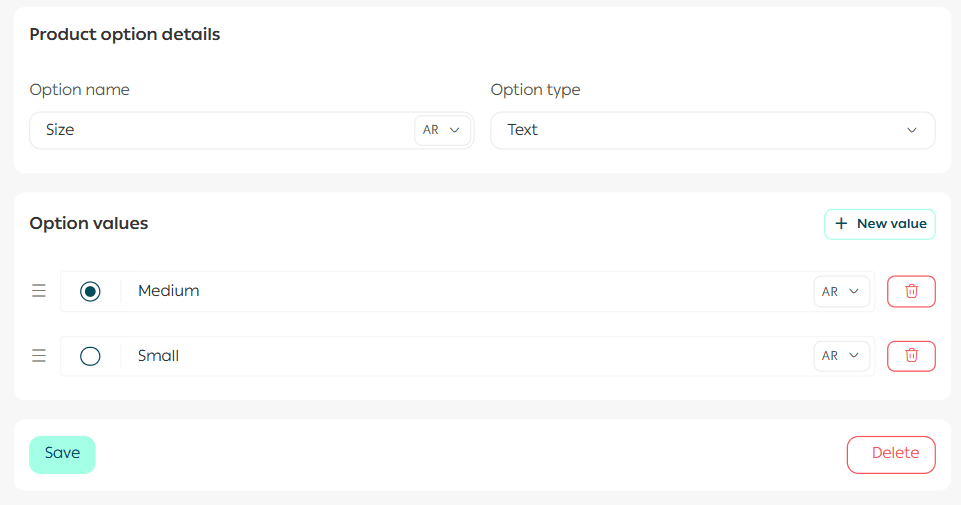This screenshot has height=505, width=961.
Task: Open the AR language selector for Medium
Action: (x=841, y=291)
